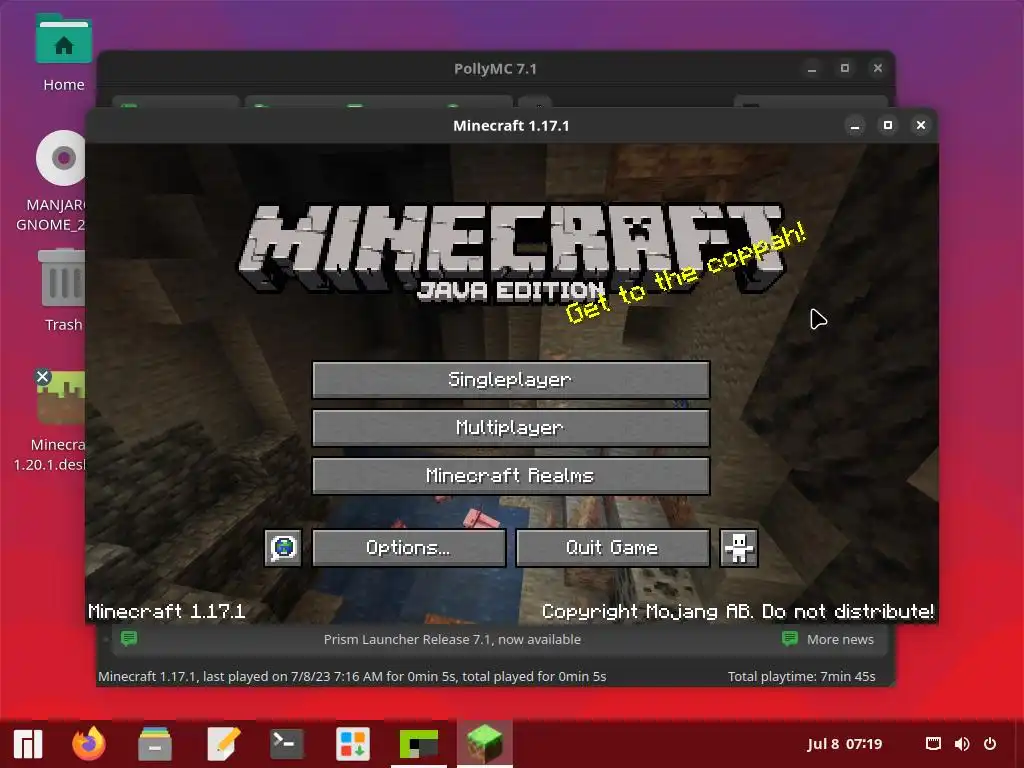Screen dimensions: 1024x768
Task: Click the news speech bubble icon at left
Action: pos(129,638)
